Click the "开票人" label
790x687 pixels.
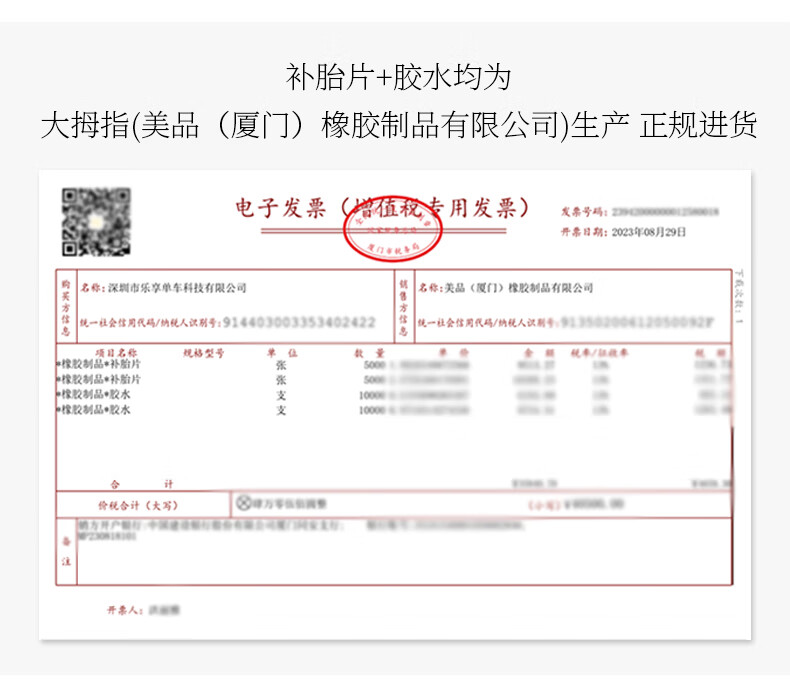tap(124, 610)
